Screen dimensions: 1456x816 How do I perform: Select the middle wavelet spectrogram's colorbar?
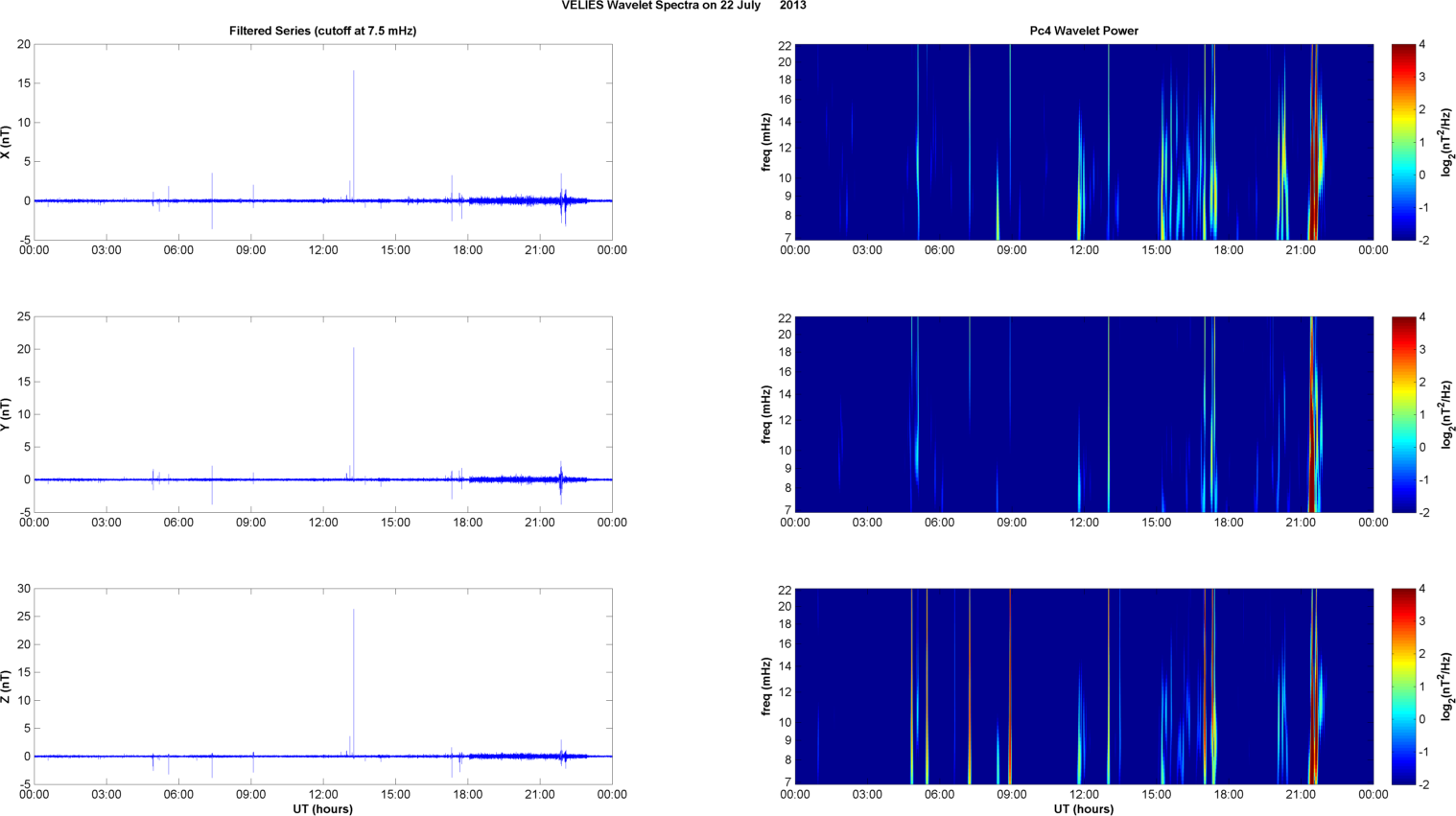pyautogui.click(x=1402, y=414)
